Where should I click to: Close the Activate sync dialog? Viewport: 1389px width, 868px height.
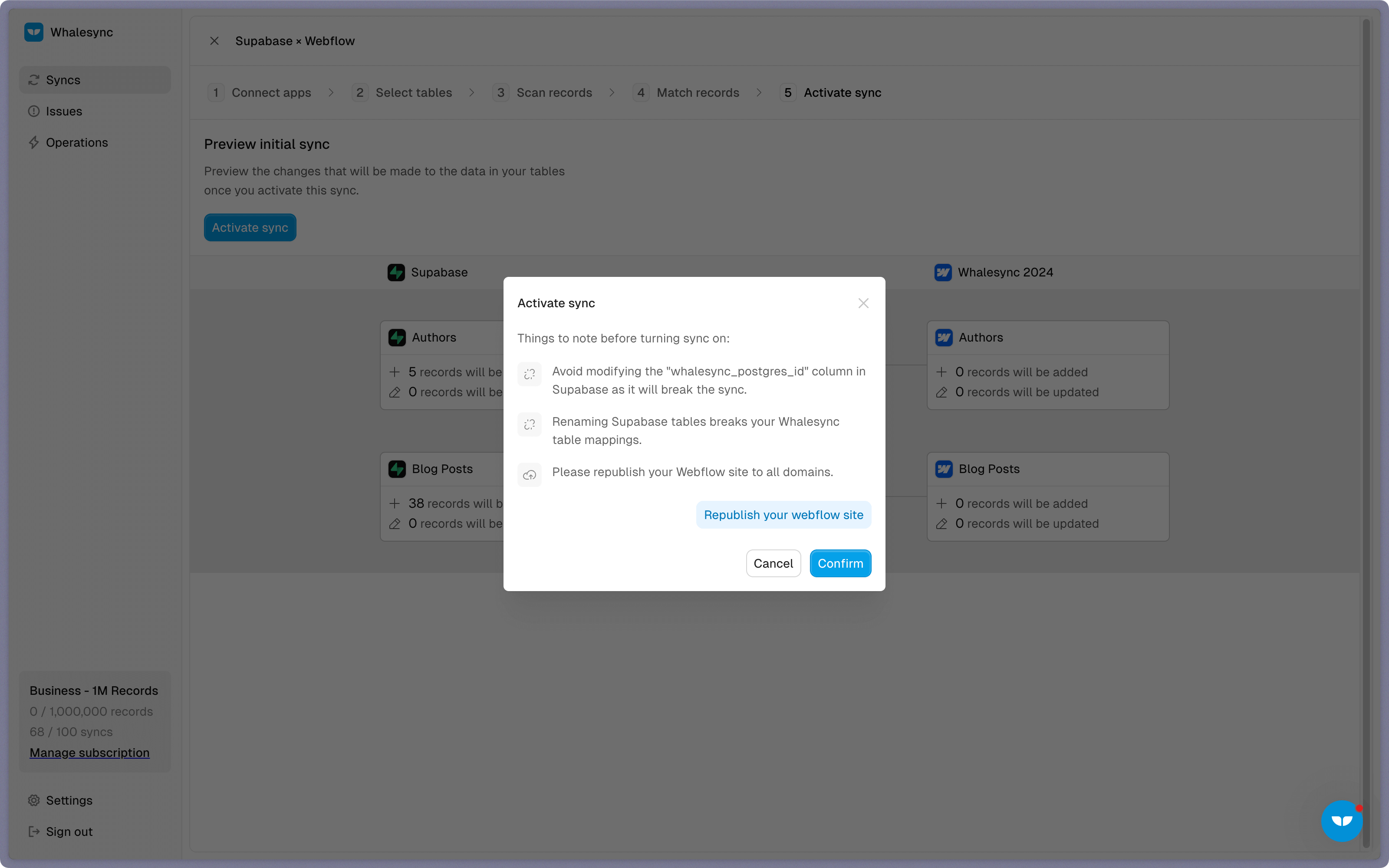tap(863, 303)
